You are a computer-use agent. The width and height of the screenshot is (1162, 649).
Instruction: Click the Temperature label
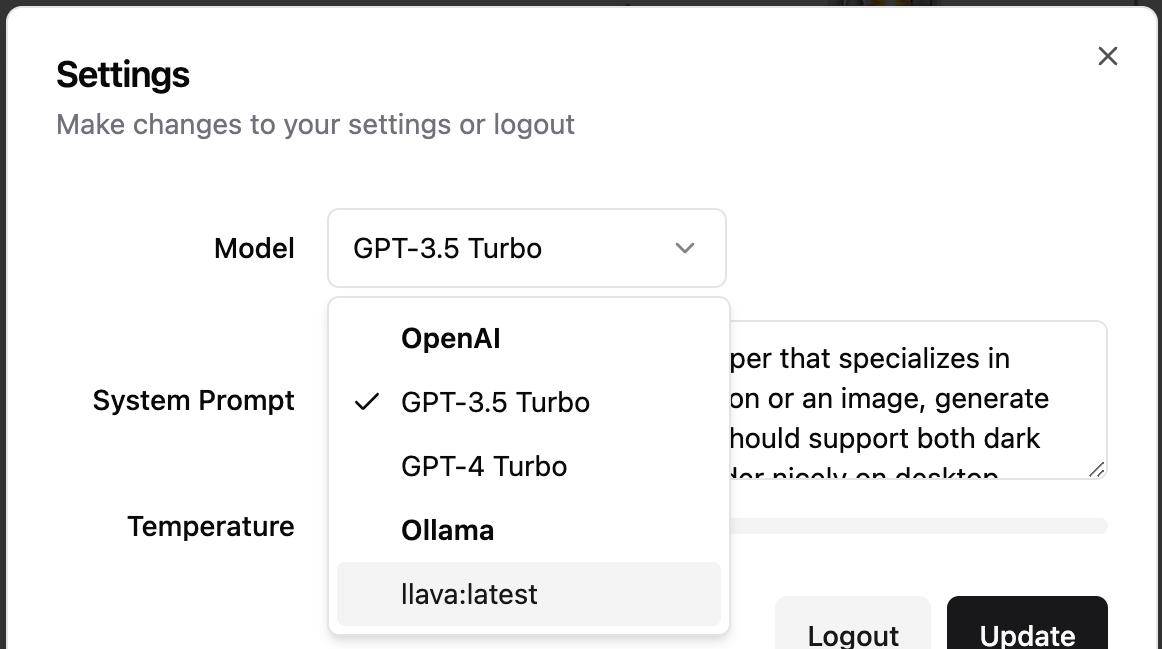210,526
